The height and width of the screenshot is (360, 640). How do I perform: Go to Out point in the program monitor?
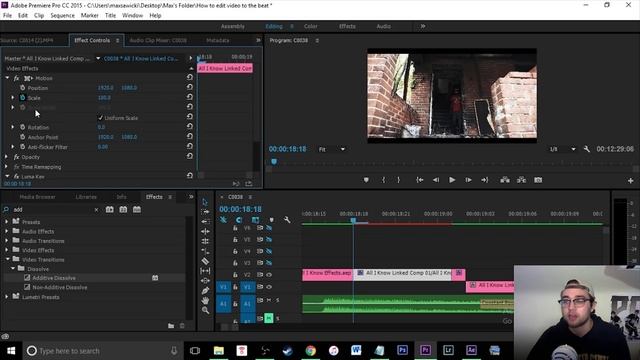[x=484, y=180]
